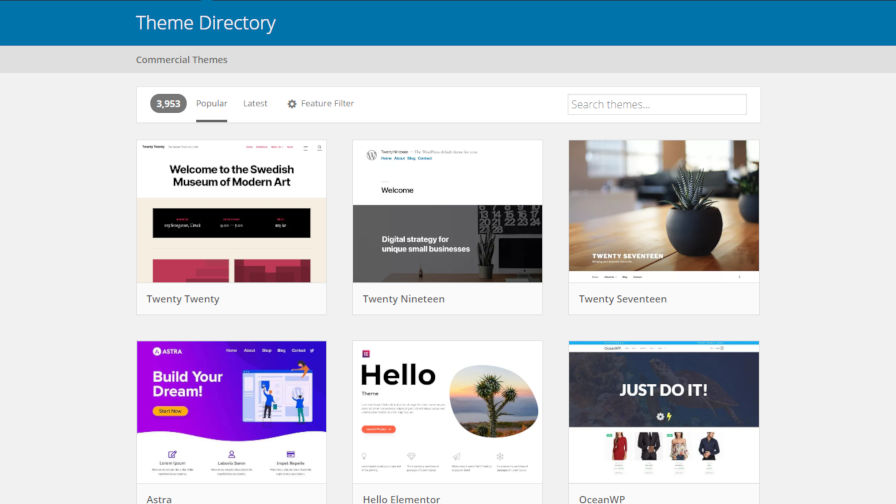Click the Elementor logo in the Hello preview
This screenshot has width=896, height=504.
pyautogui.click(x=366, y=354)
